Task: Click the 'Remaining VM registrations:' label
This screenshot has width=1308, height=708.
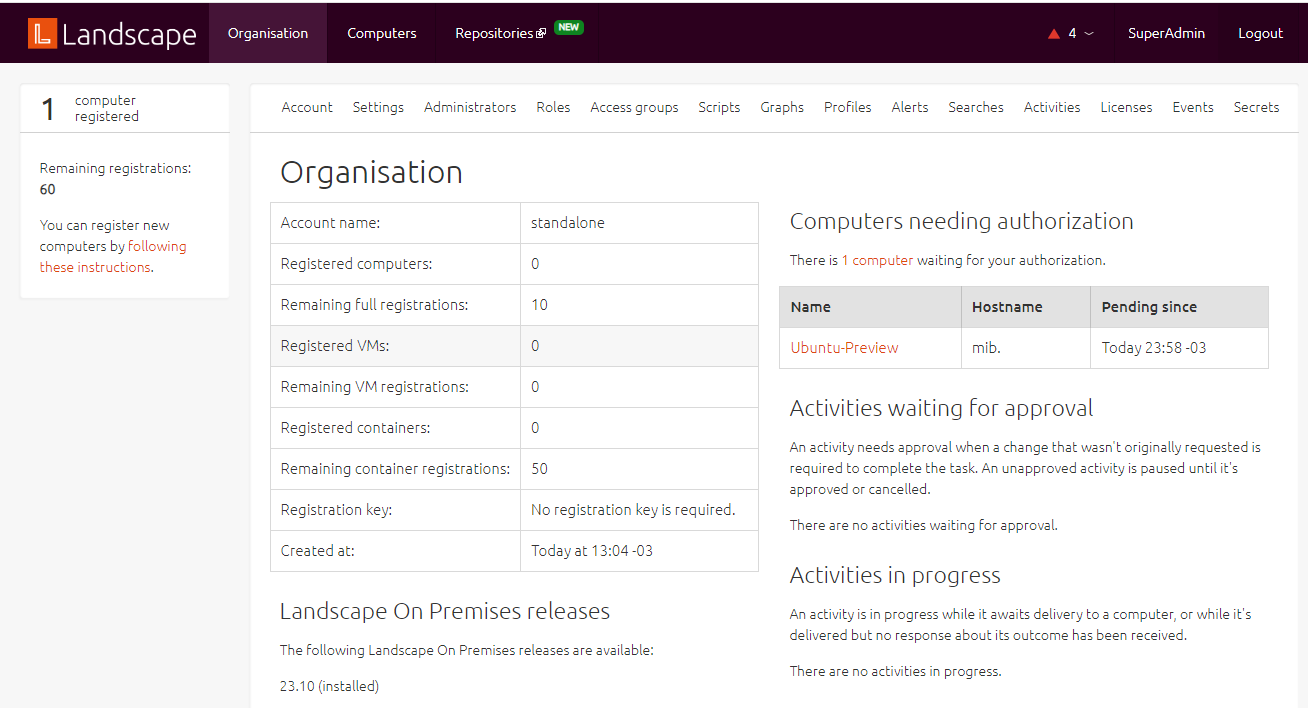Action: [375, 387]
